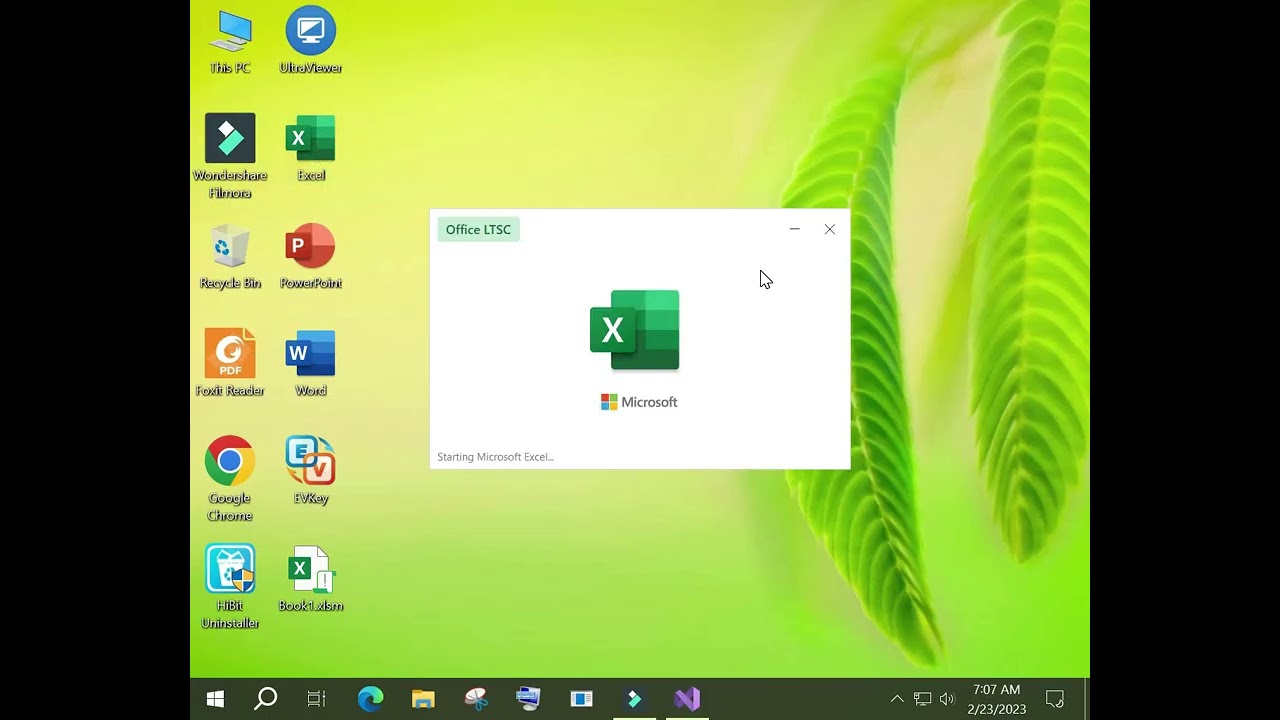Select PowerPoint desktop shortcut
Viewport: 1280px width, 720px height.
310,256
